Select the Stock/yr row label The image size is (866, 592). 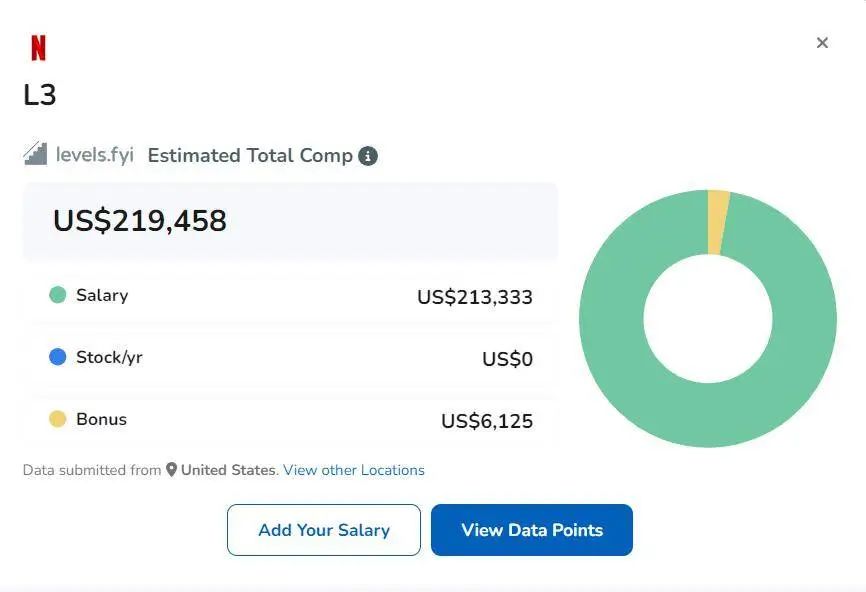(x=109, y=357)
